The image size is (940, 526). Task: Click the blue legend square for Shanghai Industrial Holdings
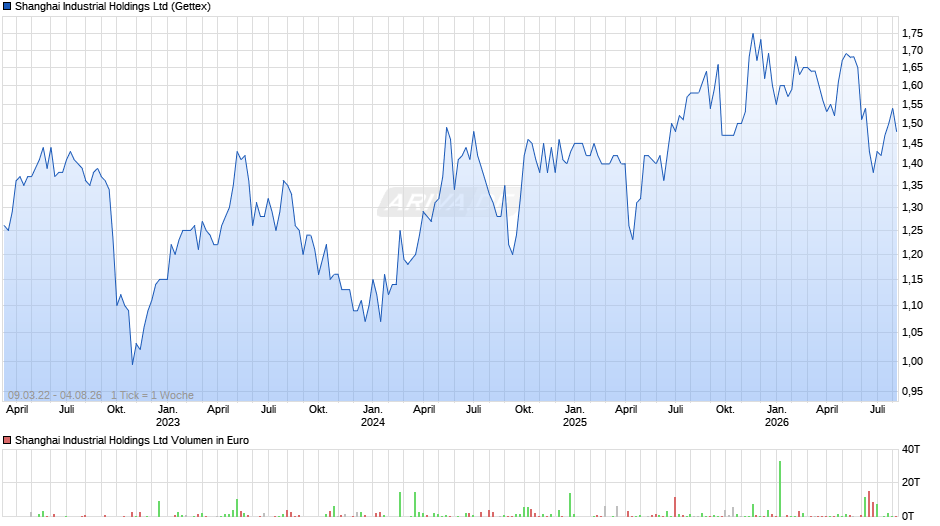[7, 7]
